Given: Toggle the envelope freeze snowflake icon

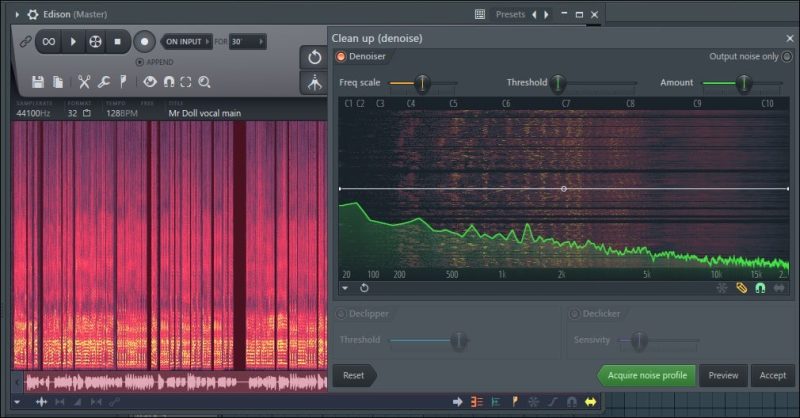Looking at the screenshot, I should pos(721,288).
